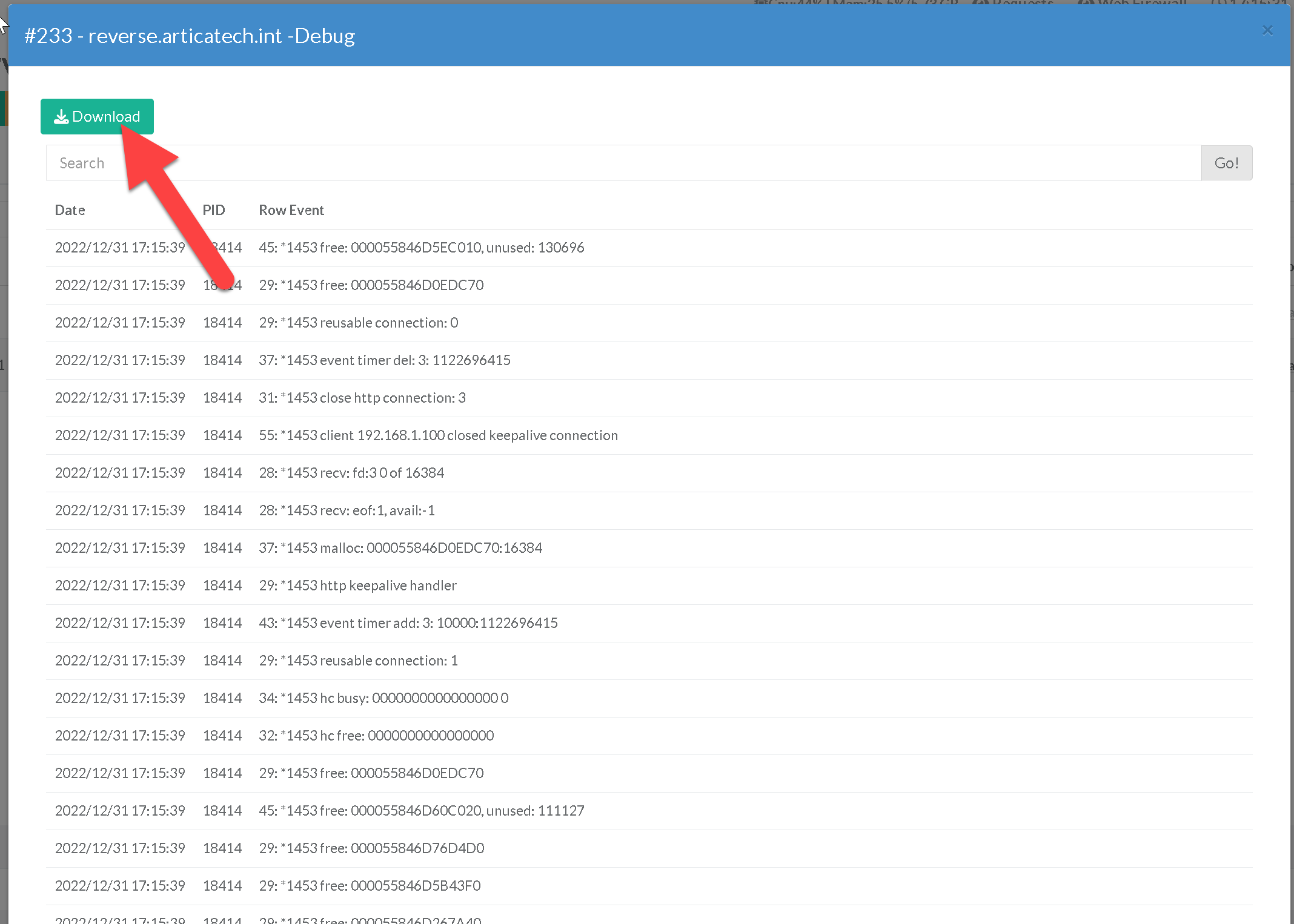Viewport: 1294px width, 924px height.
Task: Select the reusable connection: 1 row
Action: pyautogui.click(x=358, y=661)
